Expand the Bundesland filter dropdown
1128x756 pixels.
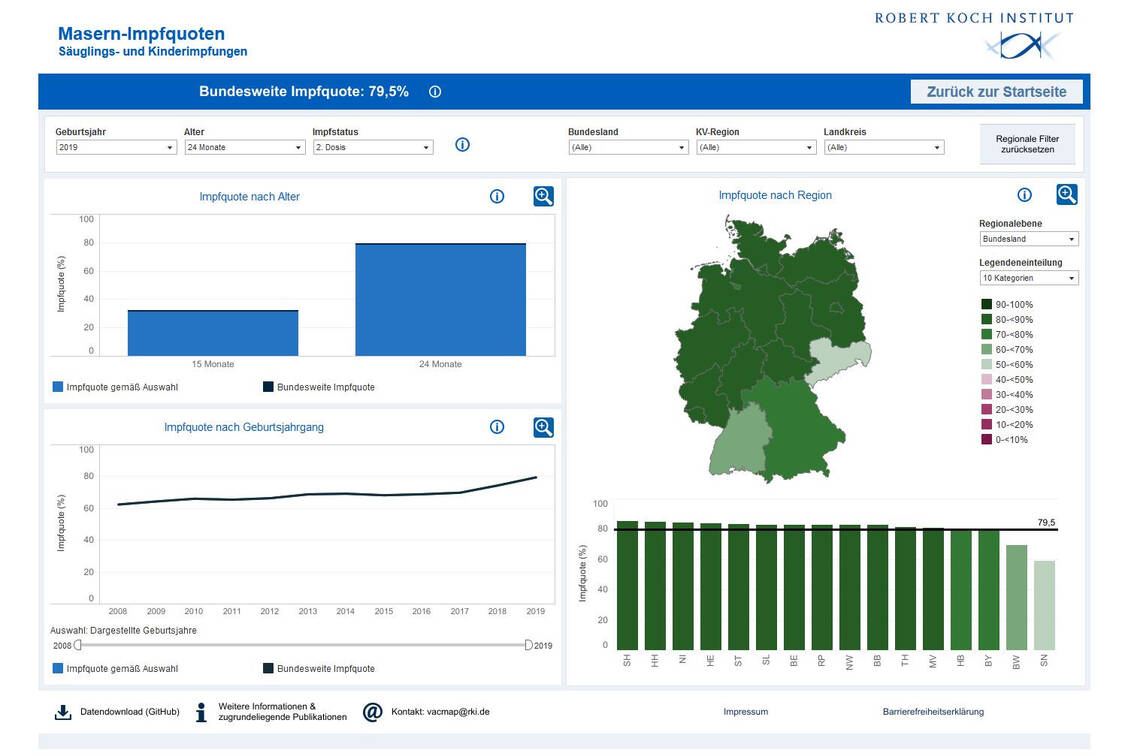(x=628, y=148)
